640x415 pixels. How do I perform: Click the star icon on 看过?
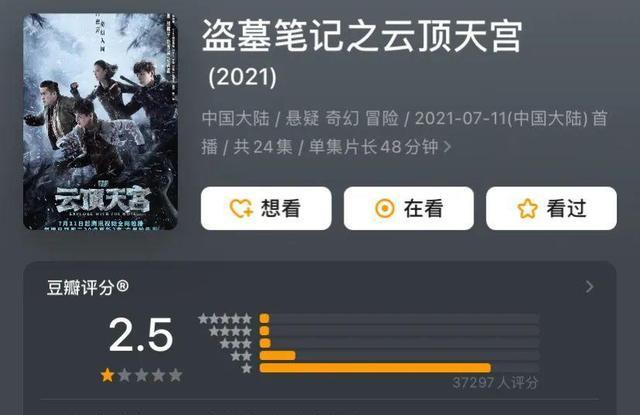click(x=527, y=209)
